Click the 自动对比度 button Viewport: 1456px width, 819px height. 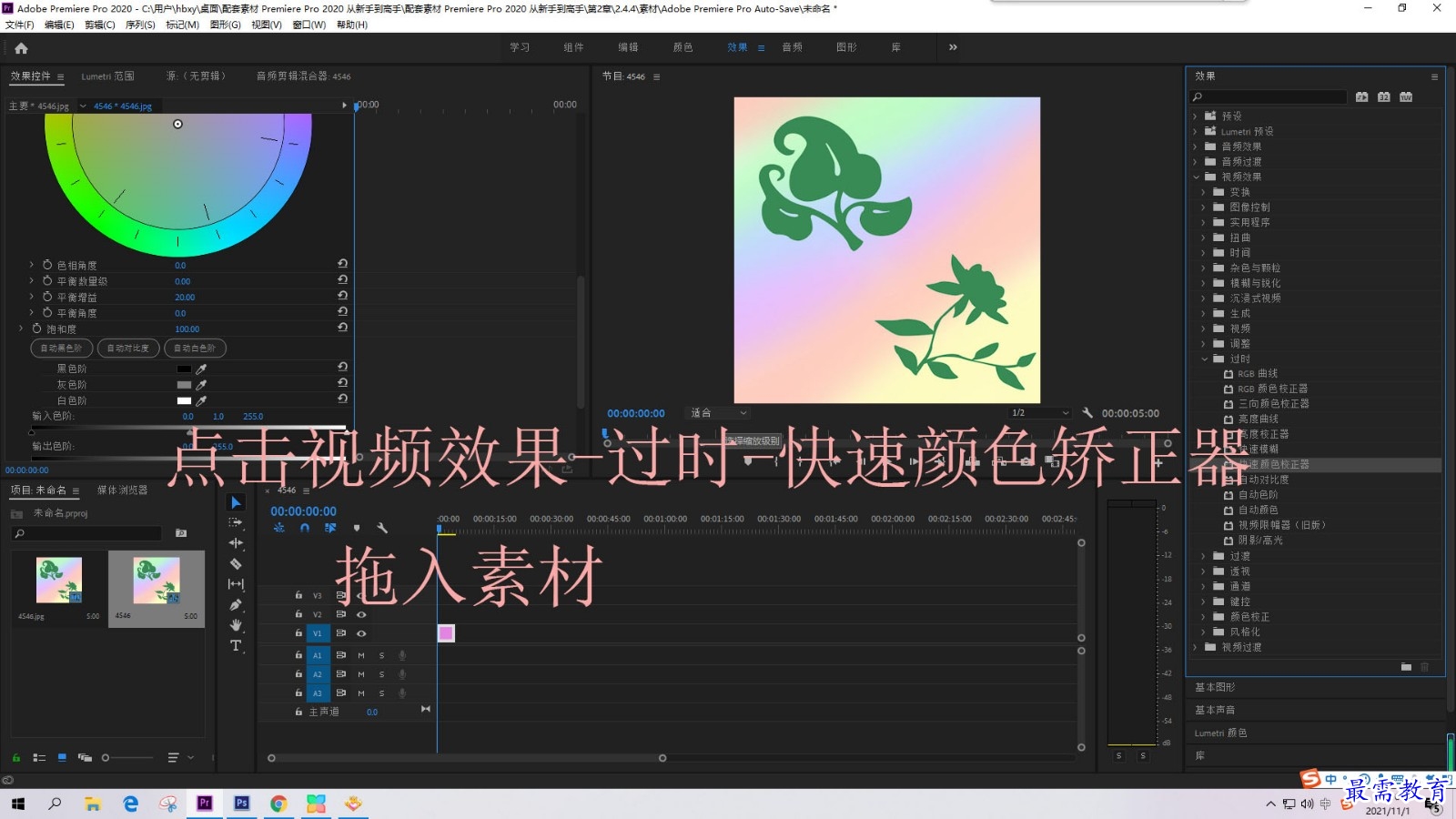tap(127, 349)
